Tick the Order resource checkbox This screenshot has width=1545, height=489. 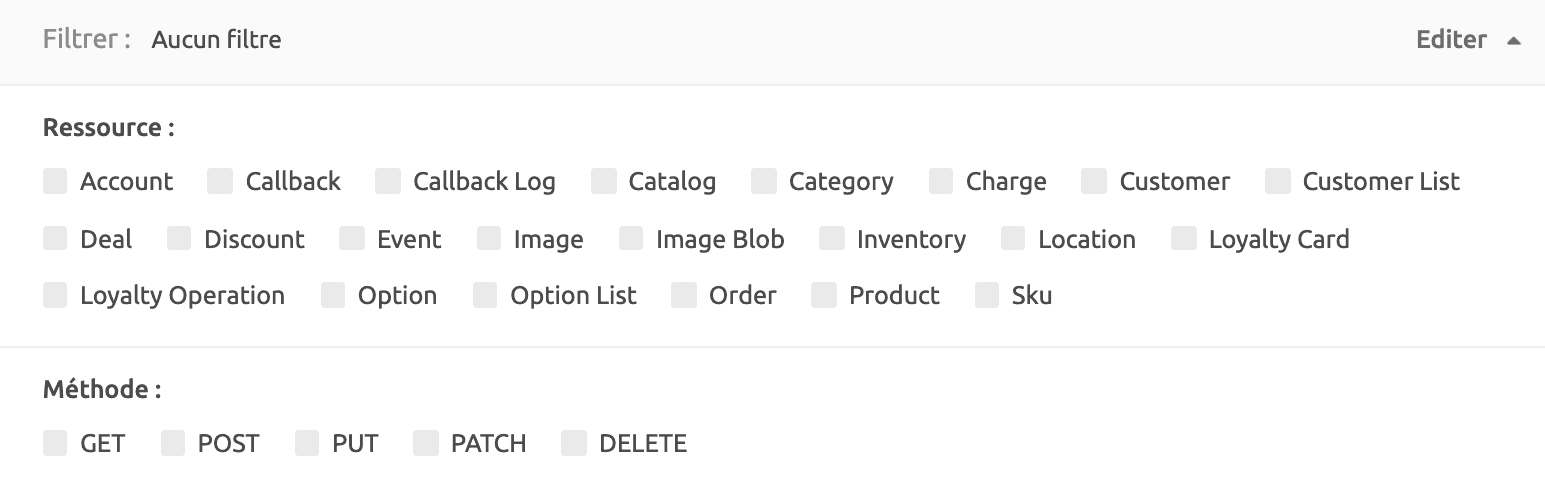pos(684,295)
